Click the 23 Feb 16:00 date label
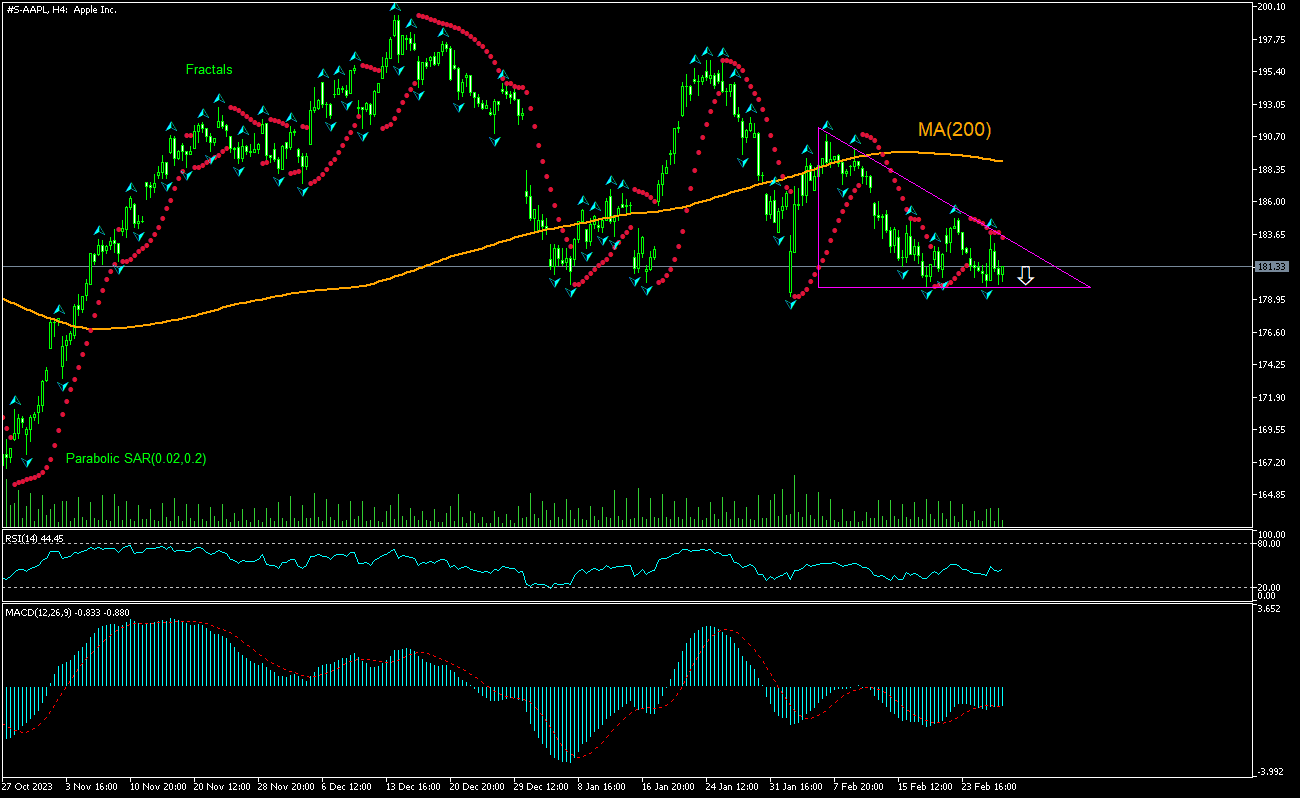1300x798 pixels. (x=988, y=787)
